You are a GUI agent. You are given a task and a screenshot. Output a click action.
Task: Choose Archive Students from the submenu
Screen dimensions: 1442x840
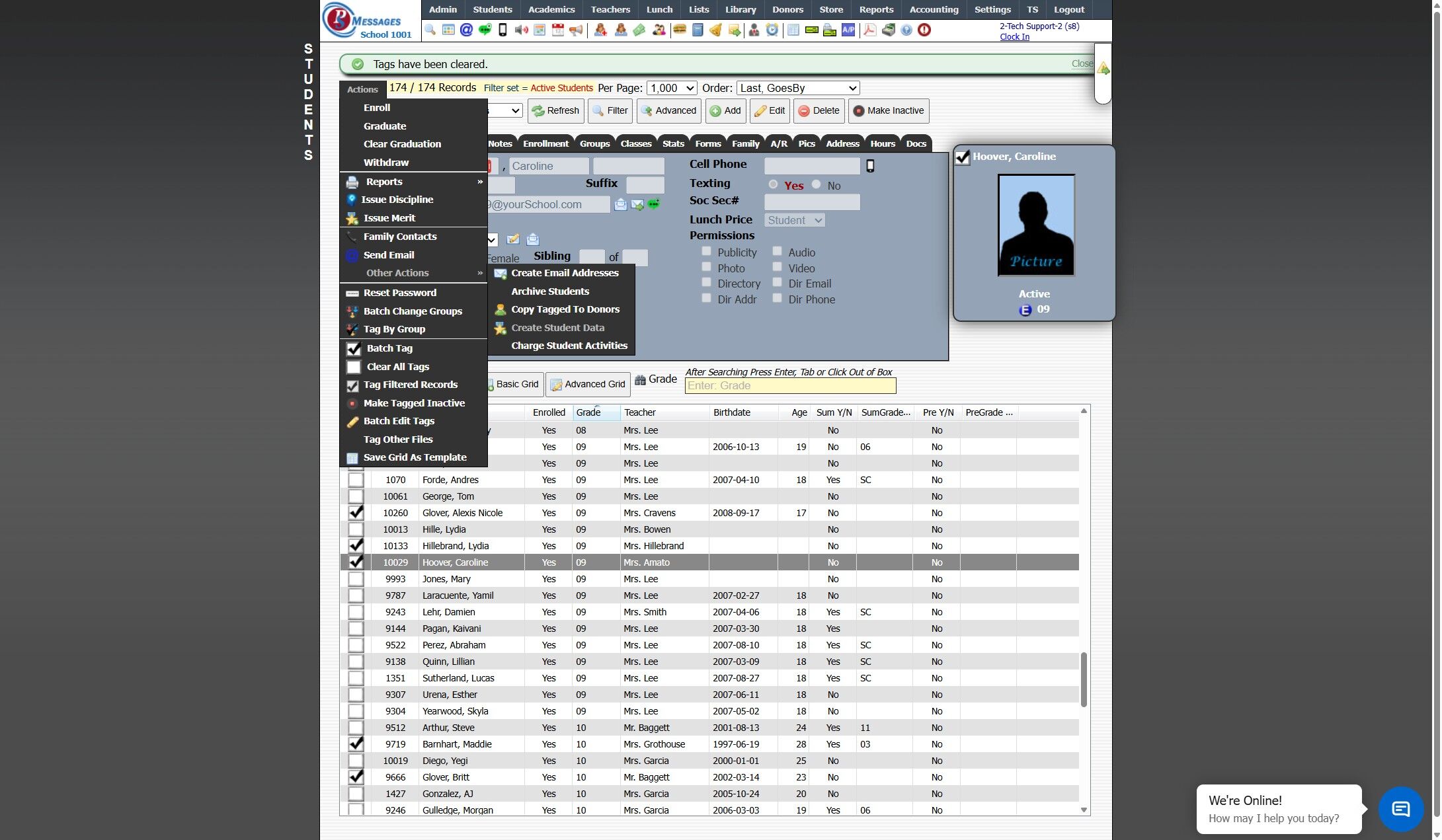click(549, 291)
